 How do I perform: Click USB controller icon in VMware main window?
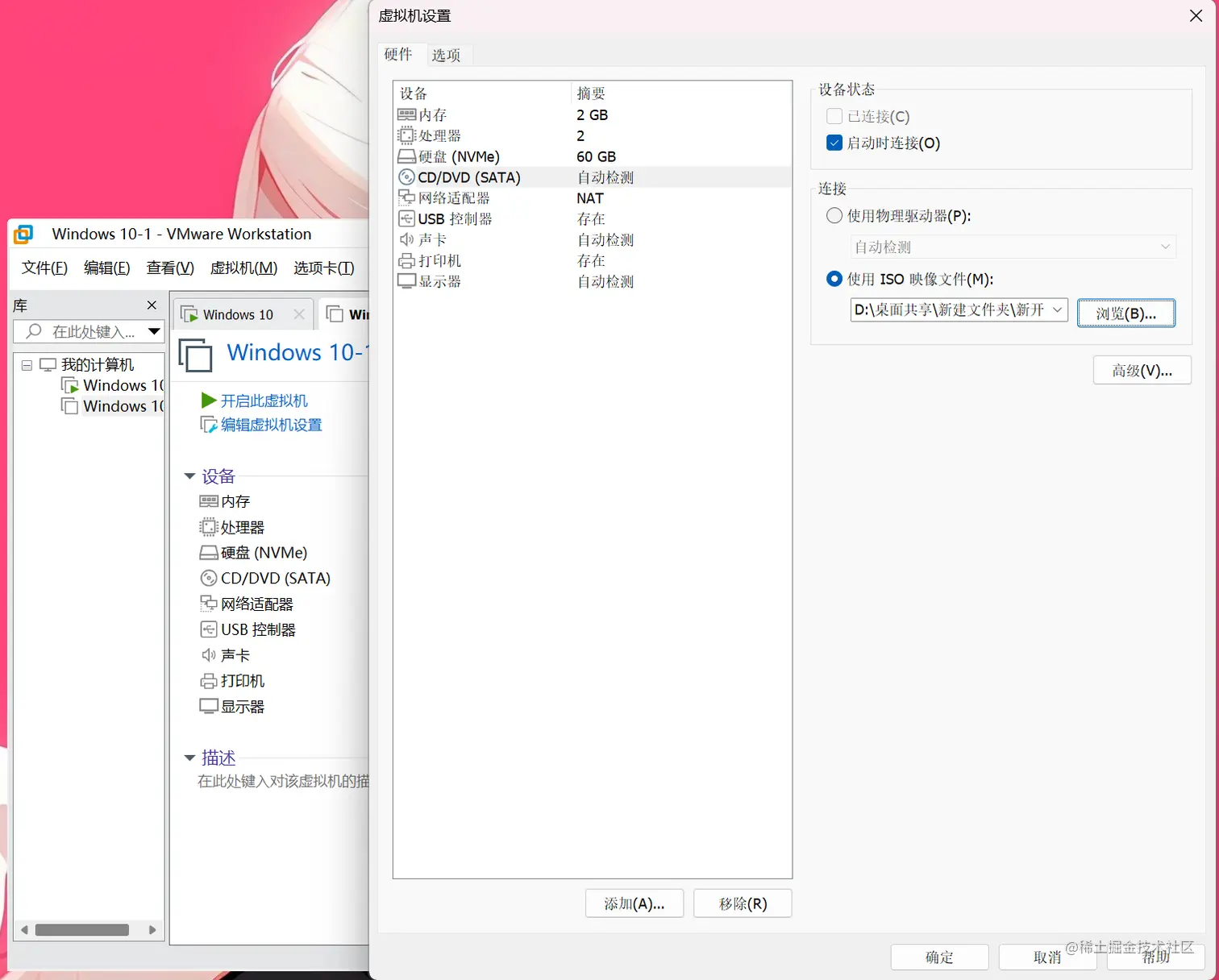(209, 629)
